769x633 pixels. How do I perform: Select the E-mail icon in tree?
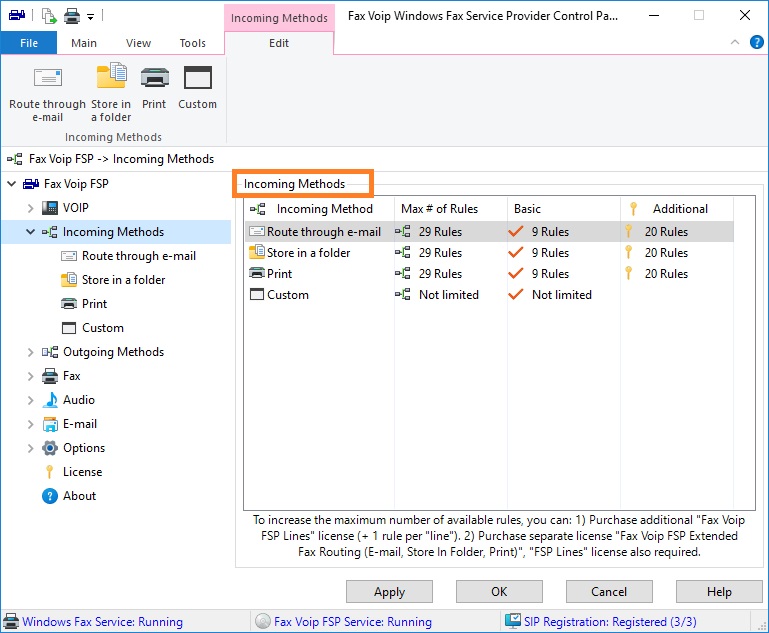[50, 424]
